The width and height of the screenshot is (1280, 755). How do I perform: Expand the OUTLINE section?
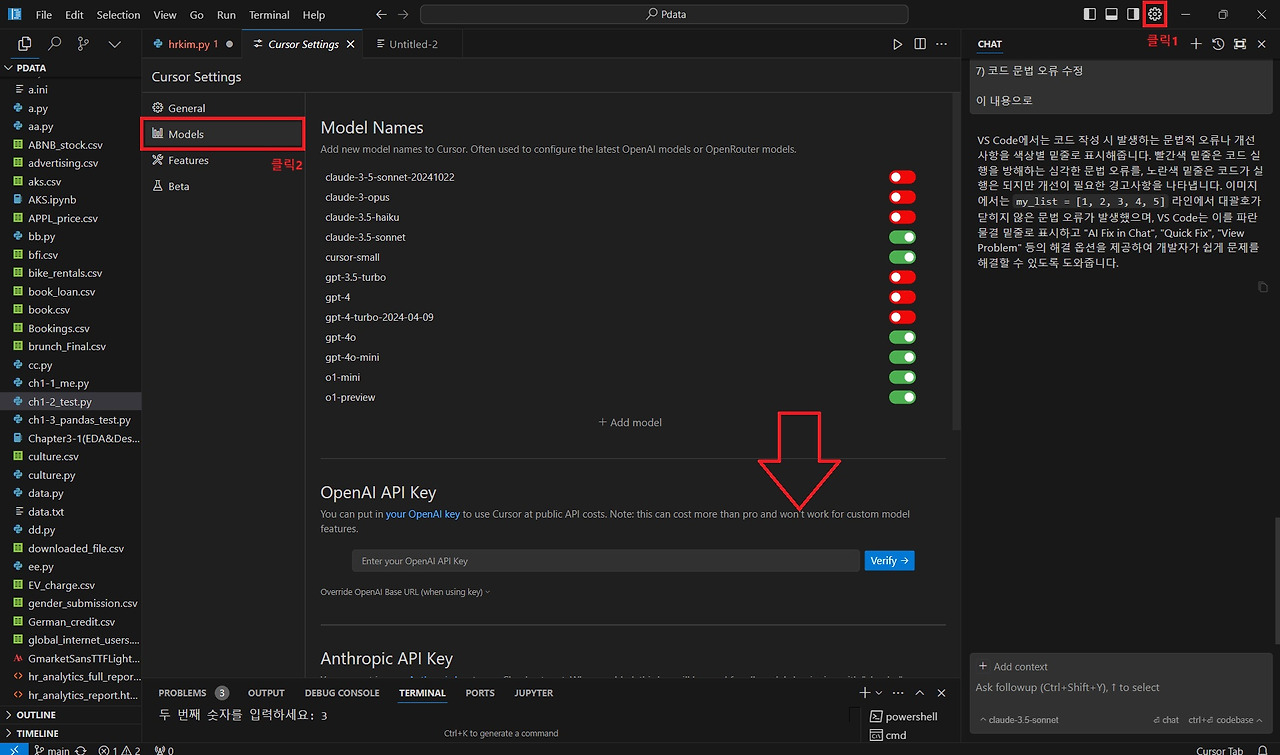(x=70, y=715)
